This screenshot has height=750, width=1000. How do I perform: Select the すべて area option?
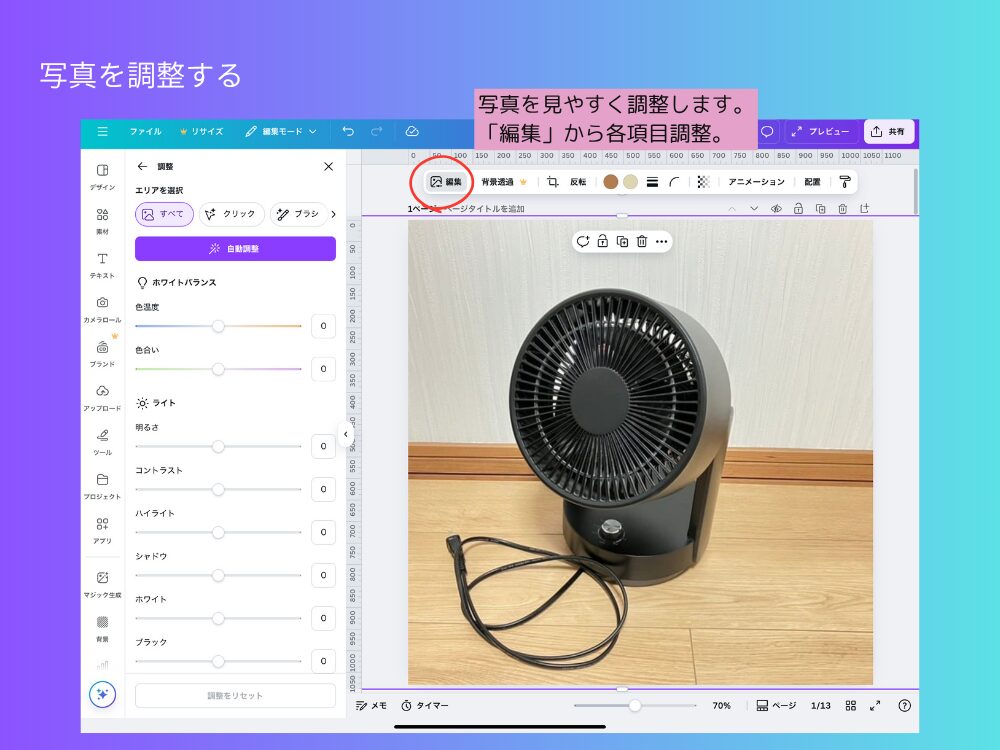(164, 214)
